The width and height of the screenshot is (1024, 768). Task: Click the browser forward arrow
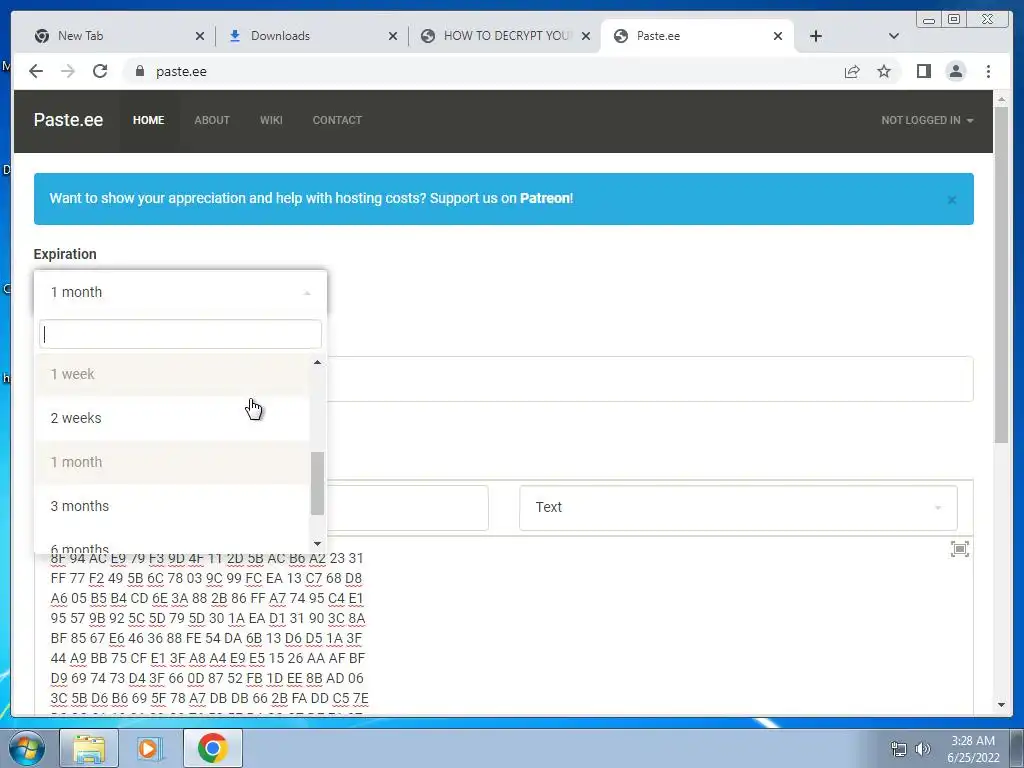[68, 71]
